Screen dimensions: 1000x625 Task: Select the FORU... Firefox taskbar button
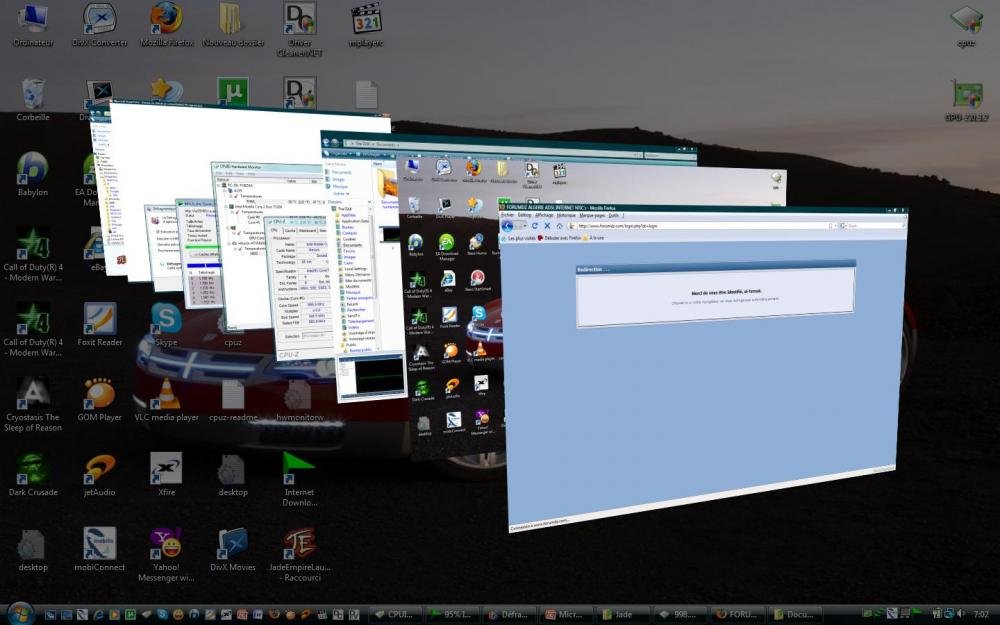point(738,614)
